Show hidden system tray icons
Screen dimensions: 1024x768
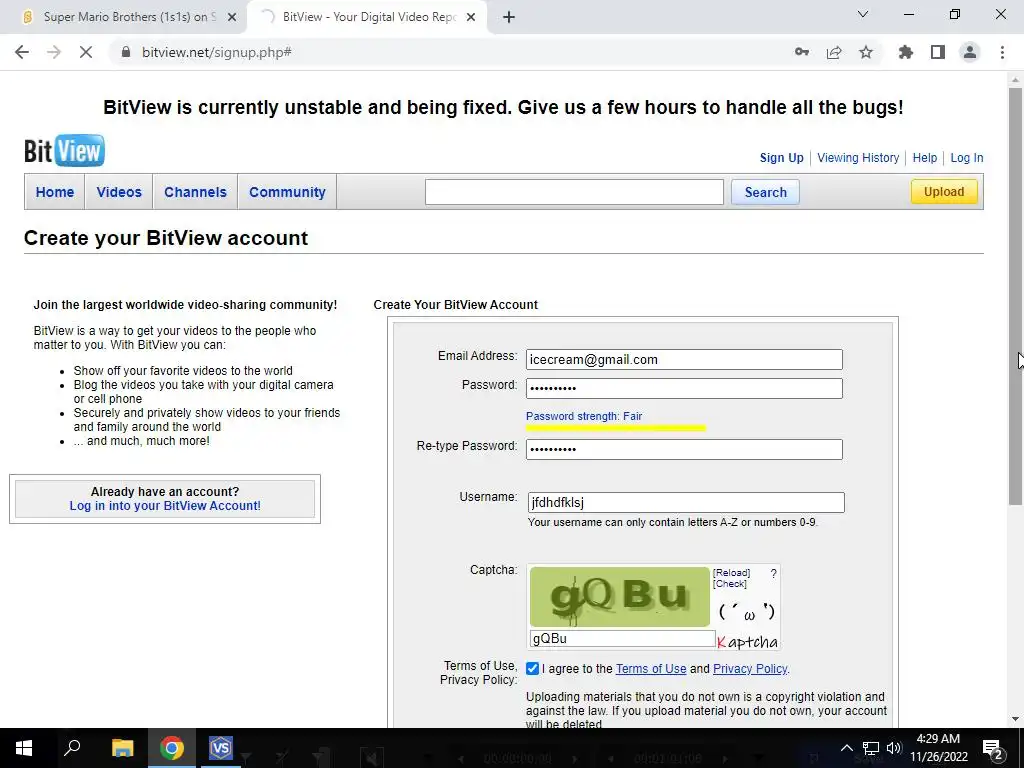click(x=846, y=748)
